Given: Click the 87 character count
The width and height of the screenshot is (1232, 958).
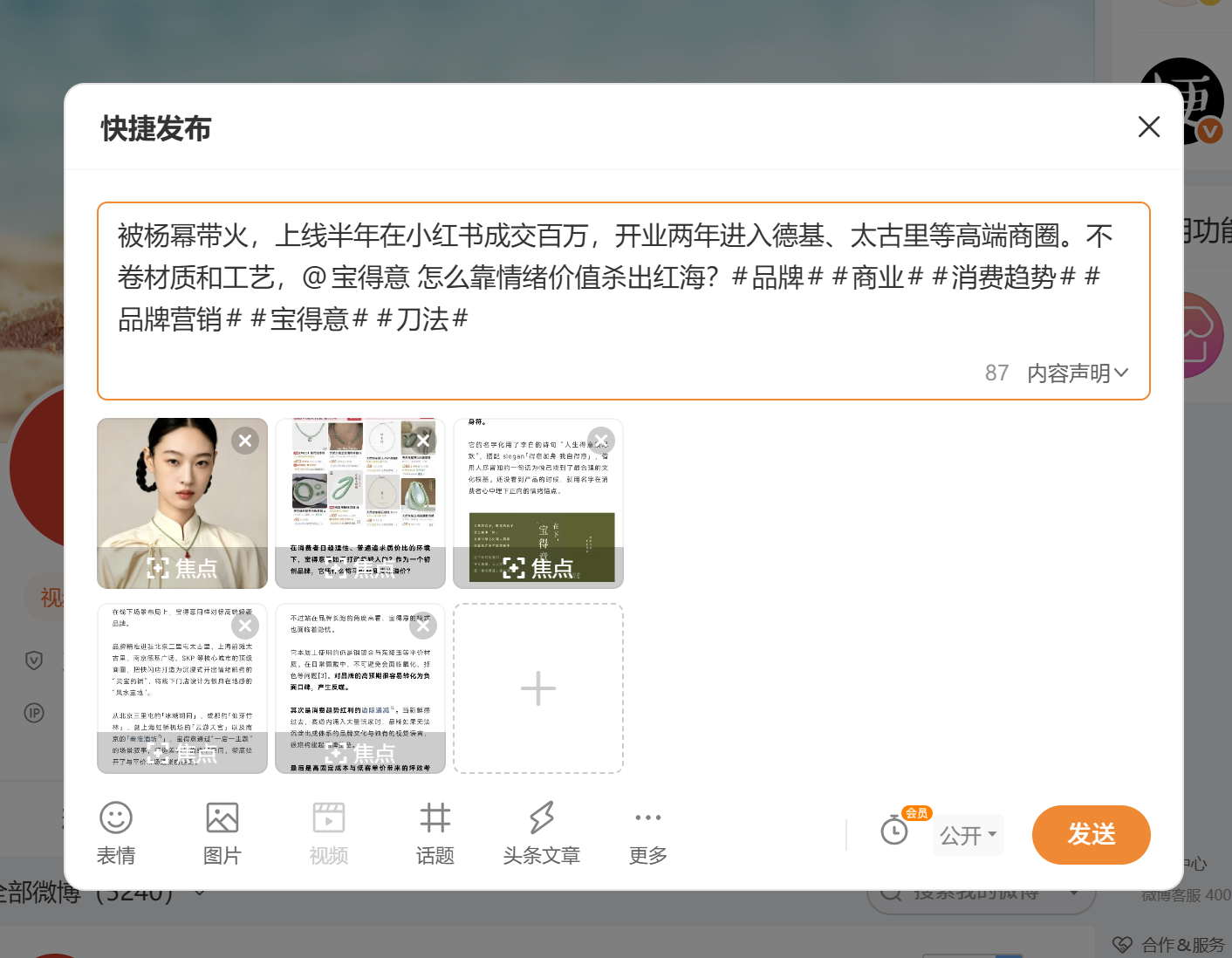Looking at the screenshot, I should pyautogui.click(x=997, y=373).
